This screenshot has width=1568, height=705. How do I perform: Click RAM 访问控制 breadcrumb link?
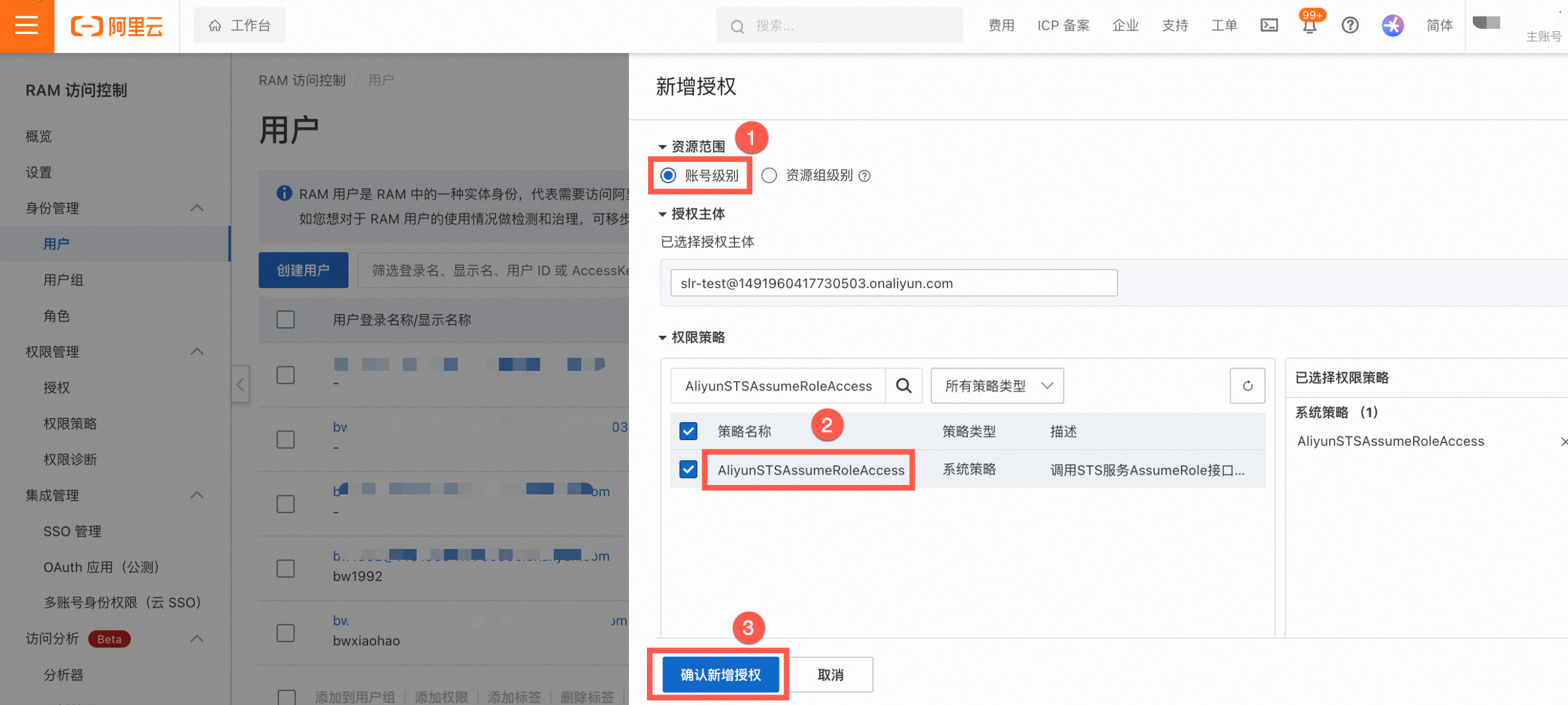point(302,81)
